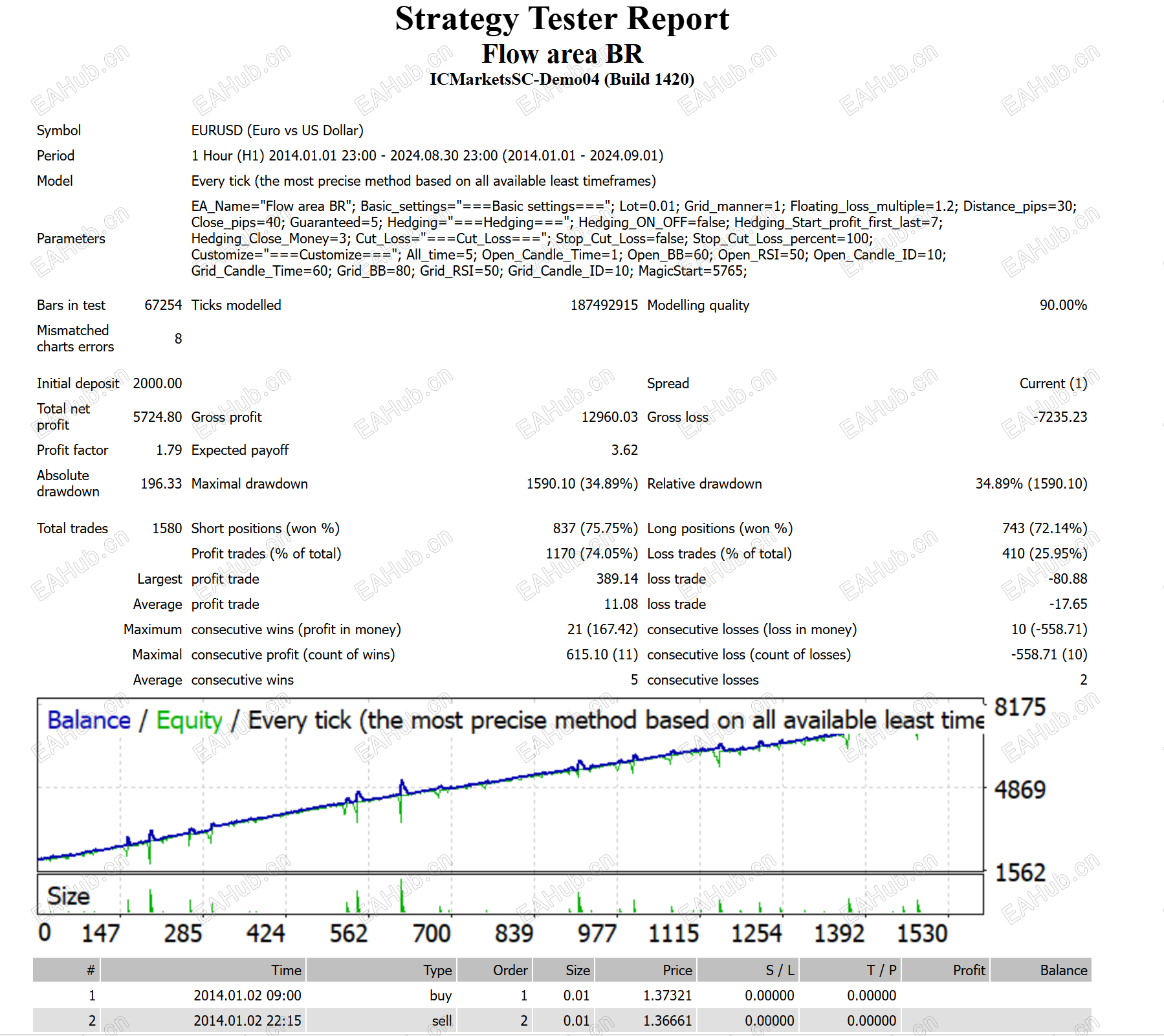
Task: Click the Model value Every tick text
Action: tap(423, 181)
